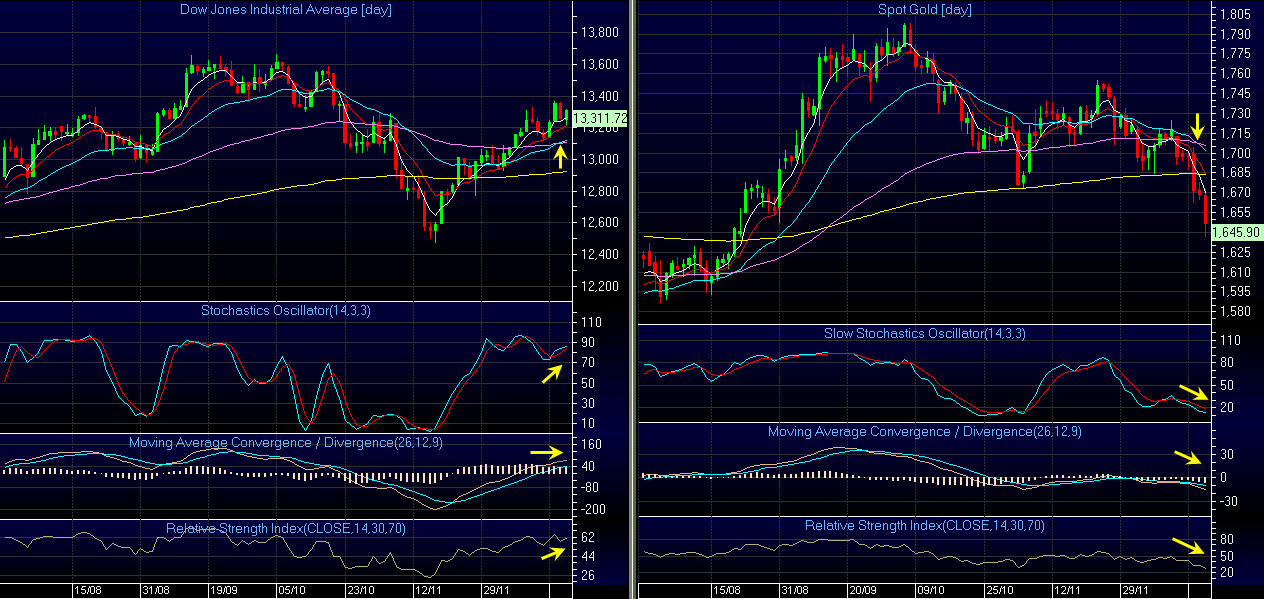Image resolution: width=1264 pixels, height=599 pixels.
Task: Select the yellow arrow in Dow MACD panel
Action: click(546, 453)
